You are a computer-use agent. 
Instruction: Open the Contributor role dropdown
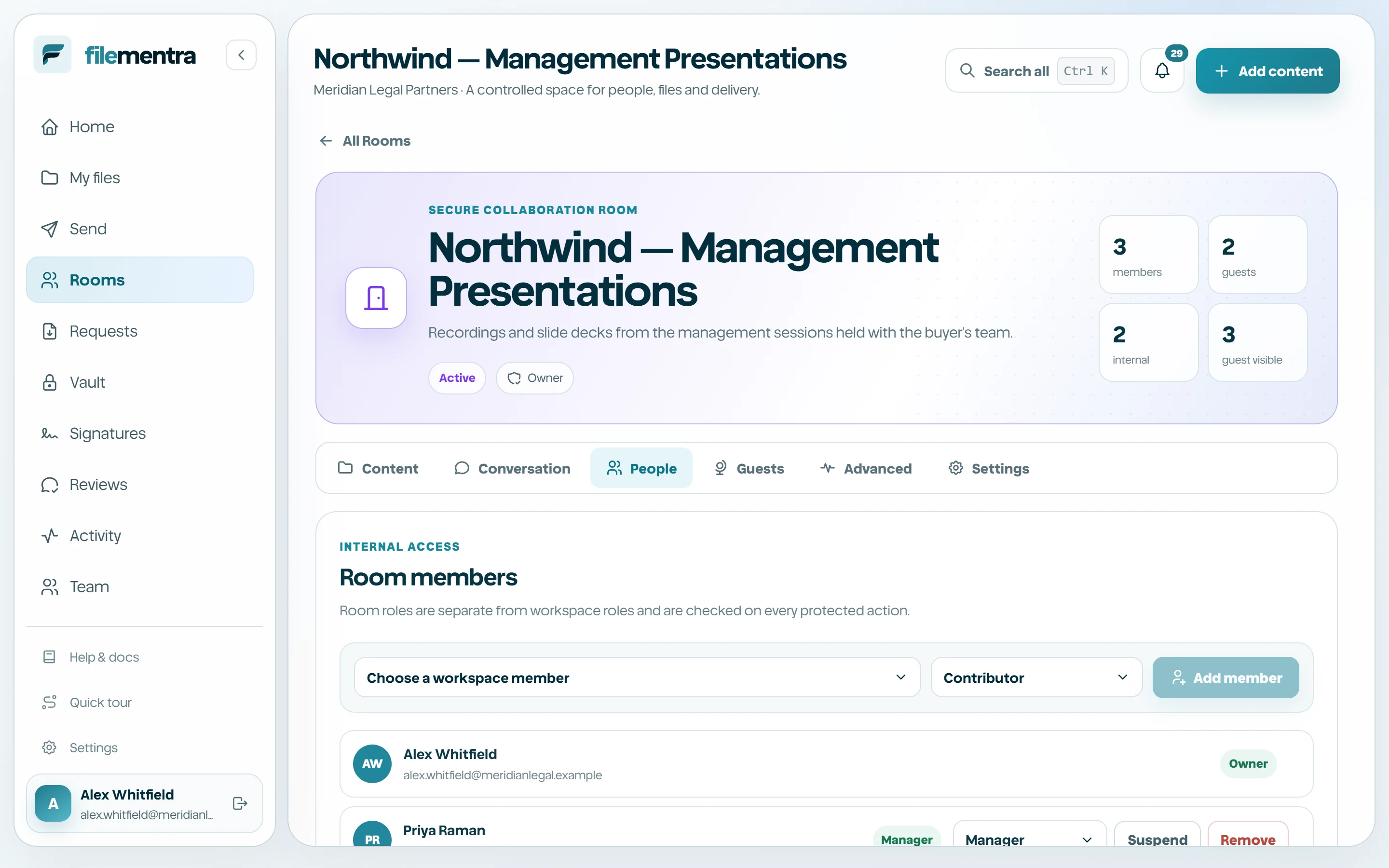(1036, 678)
